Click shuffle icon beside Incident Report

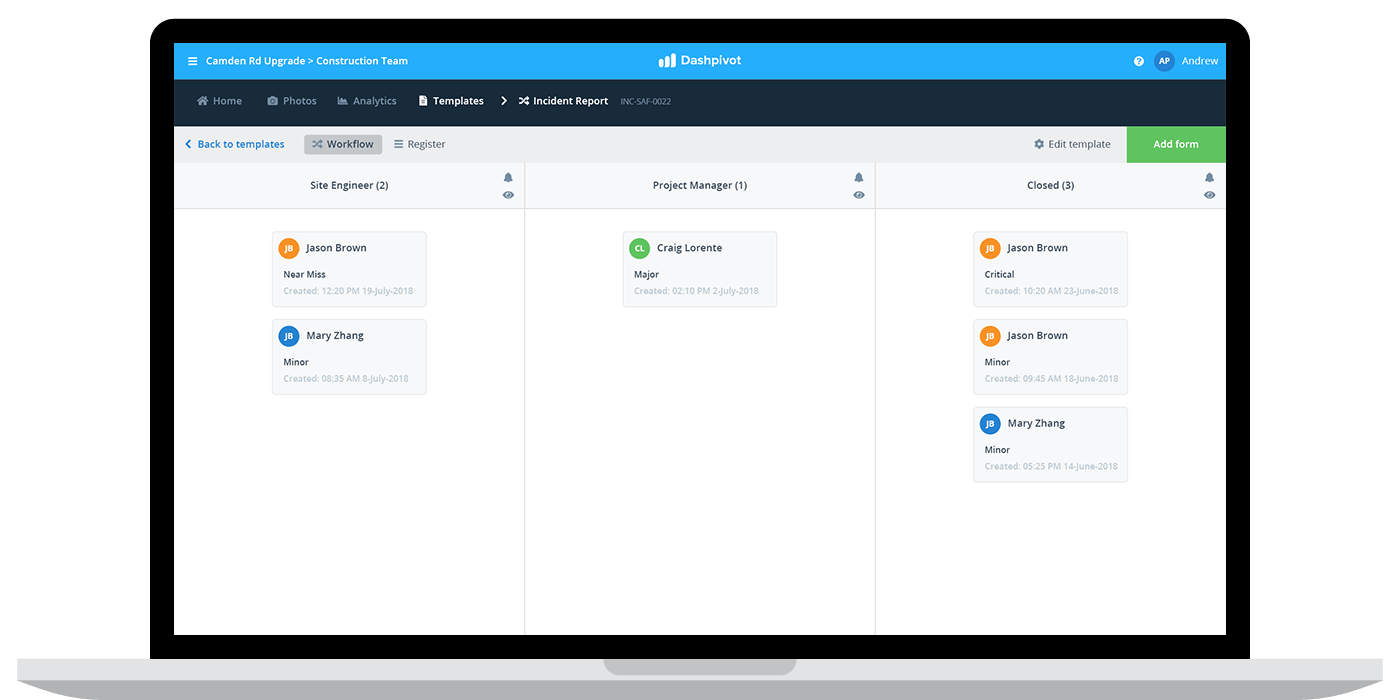(x=524, y=101)
